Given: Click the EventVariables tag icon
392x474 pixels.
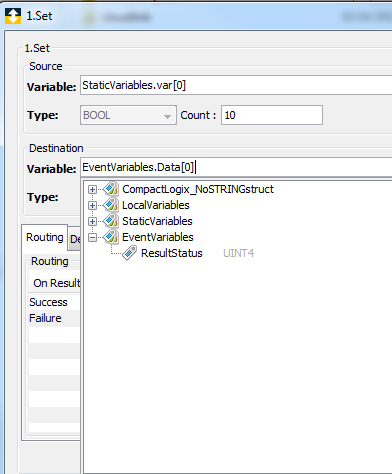Looking at the screenshot, I should [x=111, y=237].
